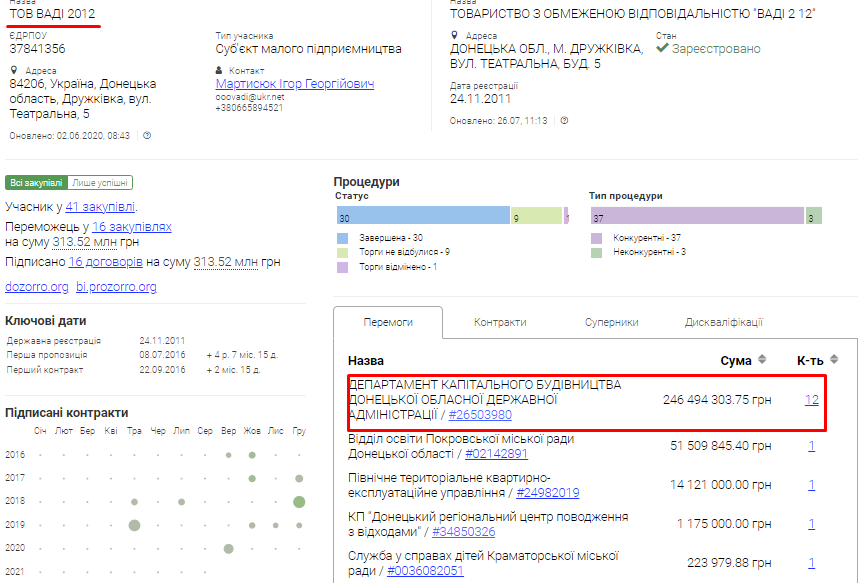Screen dimensions: 863x583
Task: Click the "Суб'єкт малого підприємництва" participant type
Action: tap(309, 49)
